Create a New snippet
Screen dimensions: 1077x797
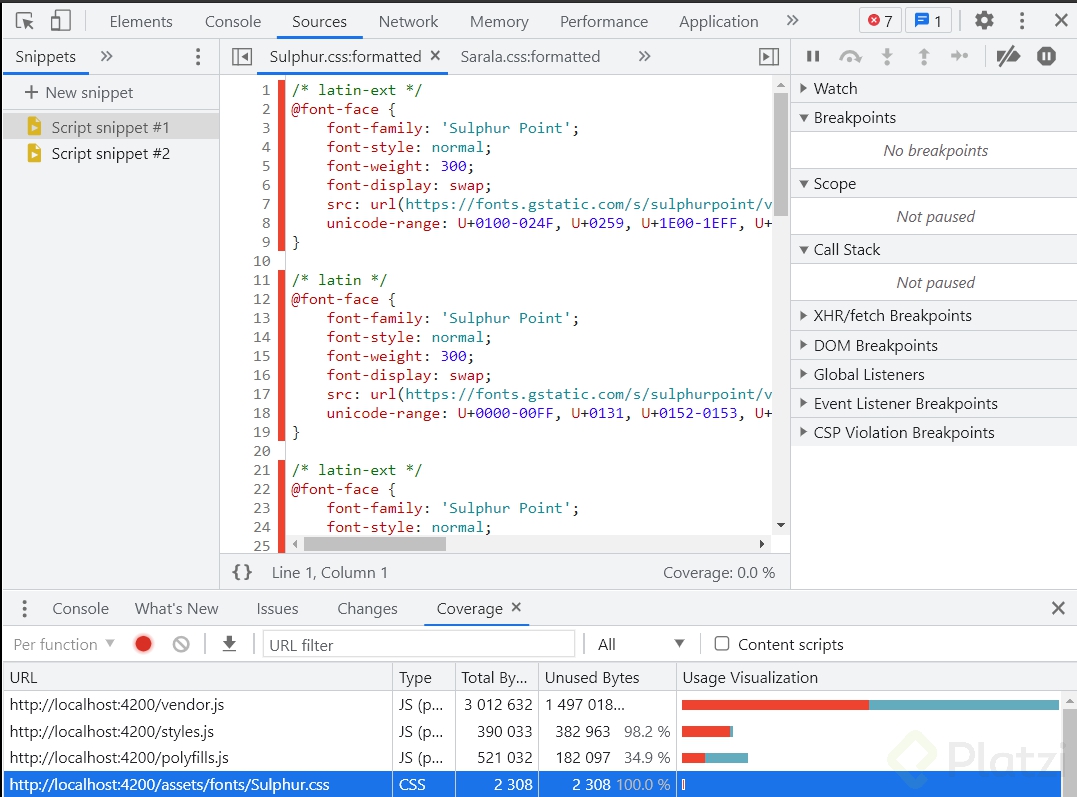click(x=78, y=92)
